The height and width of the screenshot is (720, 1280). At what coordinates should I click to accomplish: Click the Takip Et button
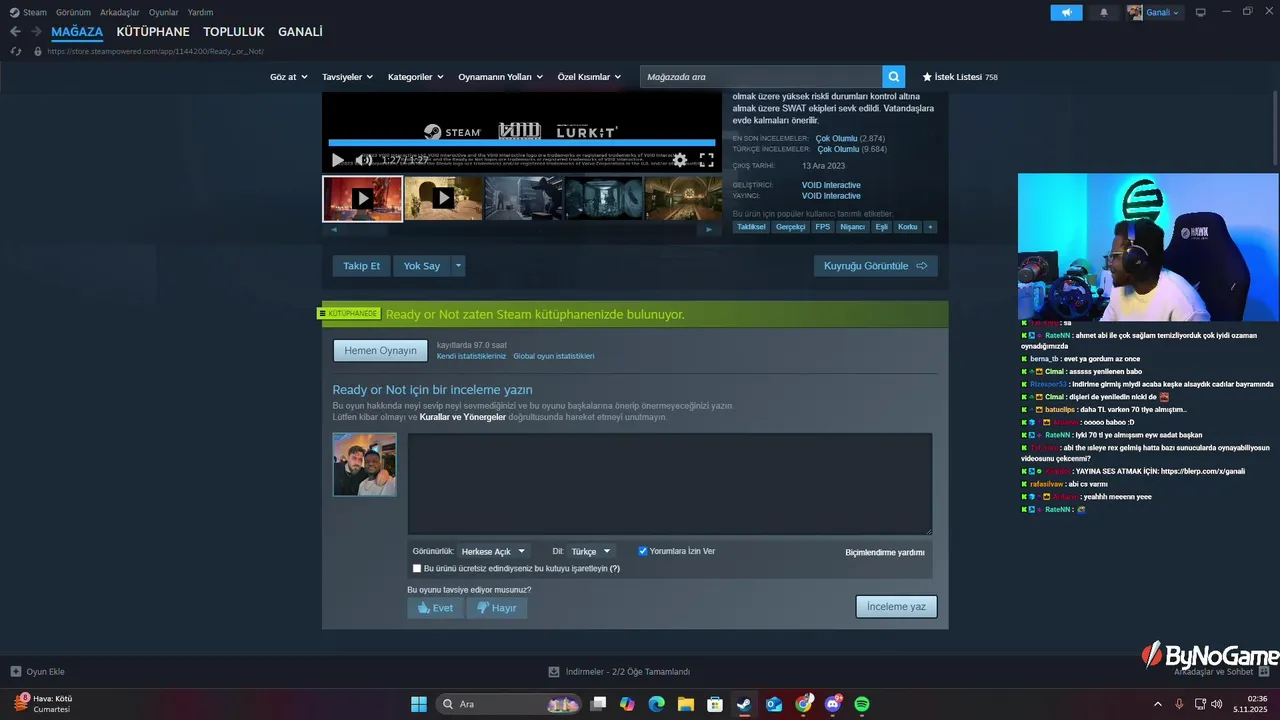tap(361, 266)
